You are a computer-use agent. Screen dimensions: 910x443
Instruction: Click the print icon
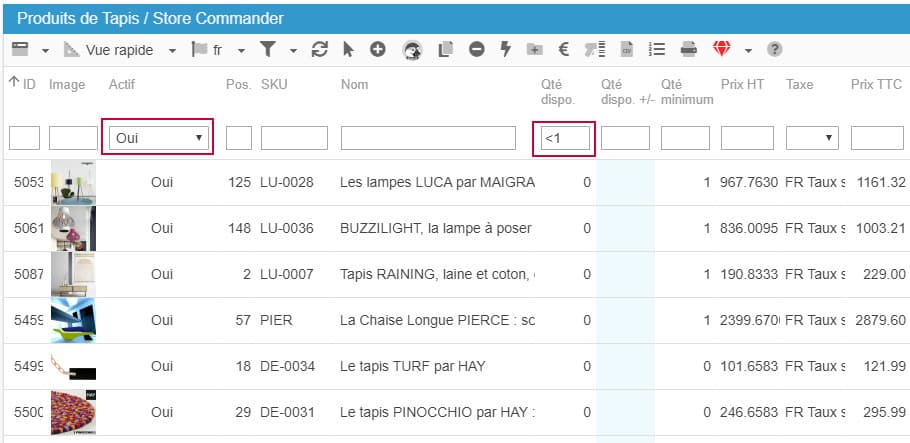689,49
